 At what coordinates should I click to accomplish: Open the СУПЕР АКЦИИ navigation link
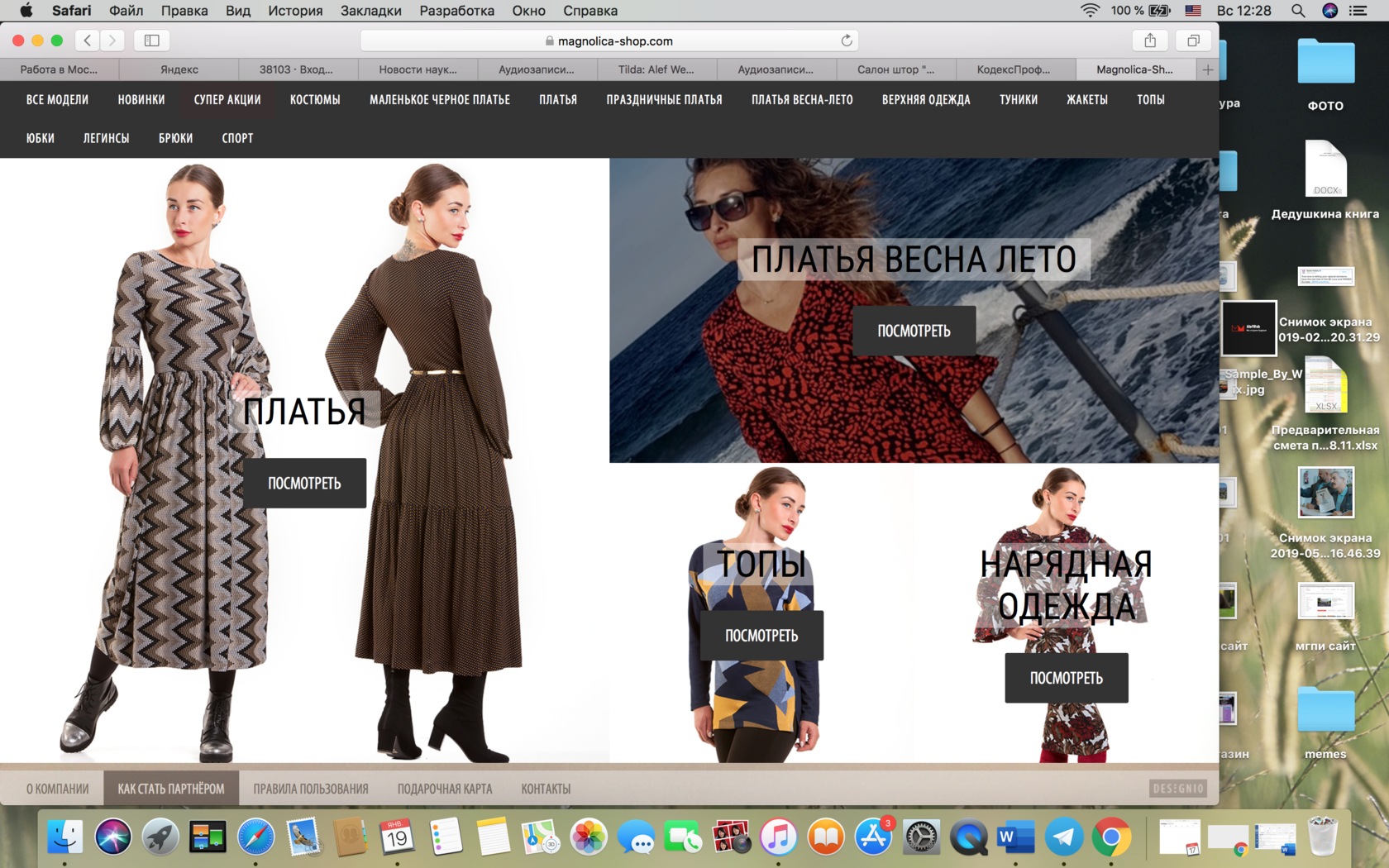point(227,100)
